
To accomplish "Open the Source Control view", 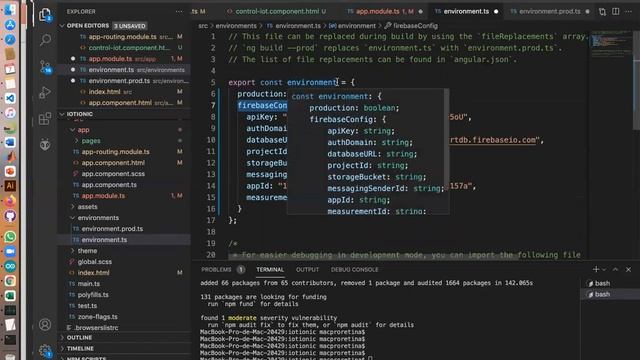I will tap(45, 66).
